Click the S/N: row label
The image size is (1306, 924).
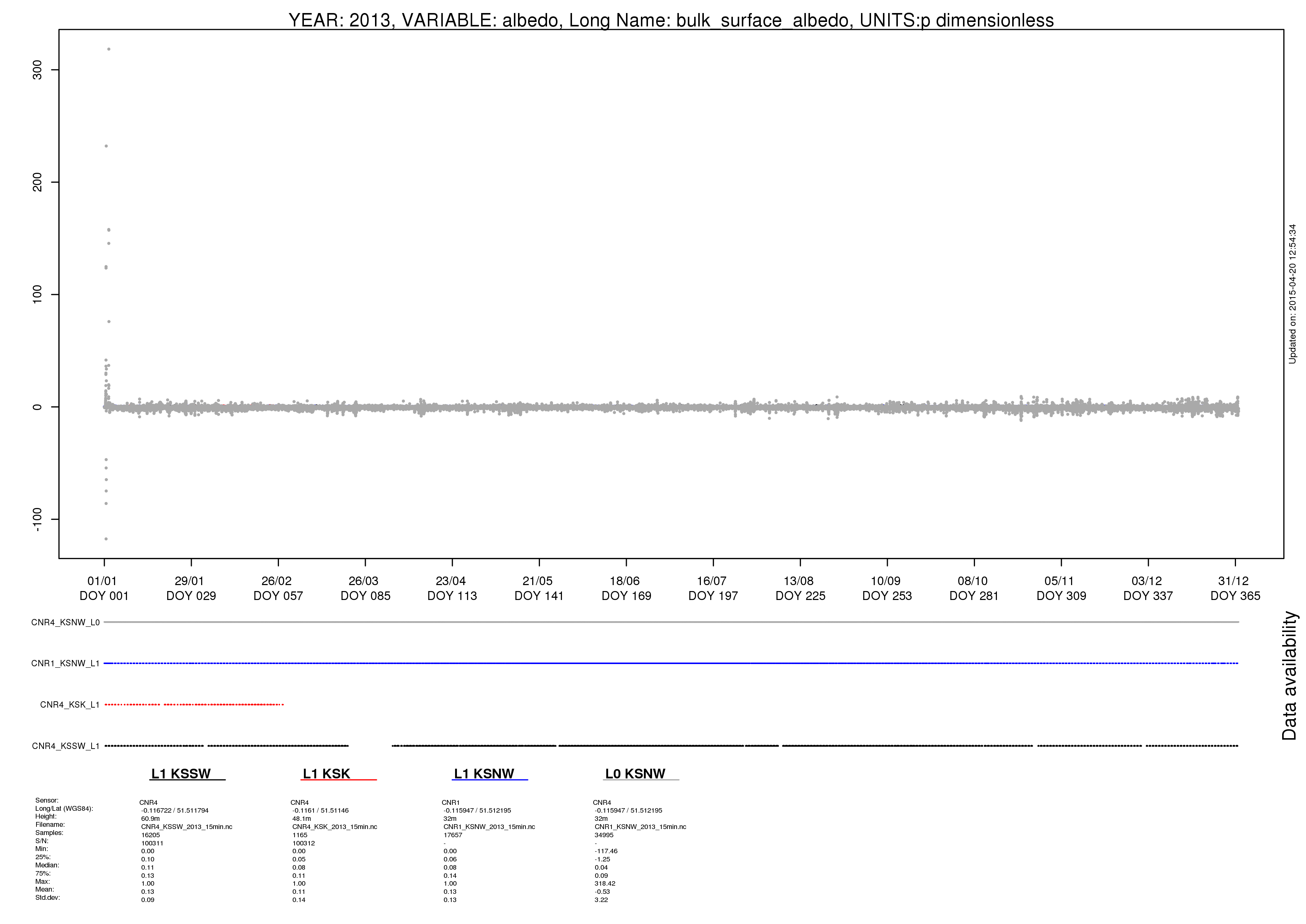coord(42,841)
